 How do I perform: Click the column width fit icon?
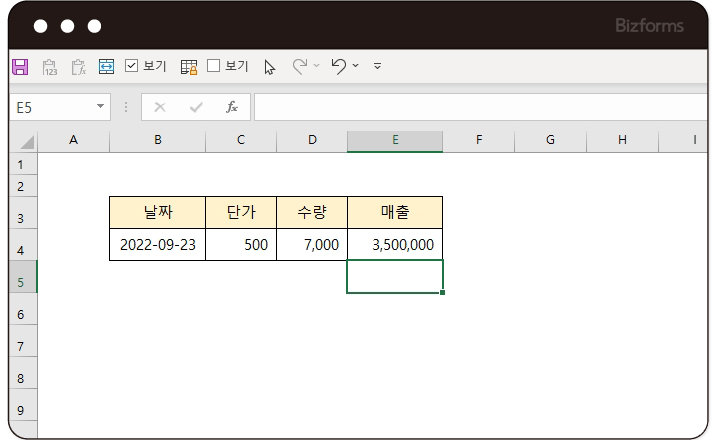pyautogui.click(x=106, y=67)
